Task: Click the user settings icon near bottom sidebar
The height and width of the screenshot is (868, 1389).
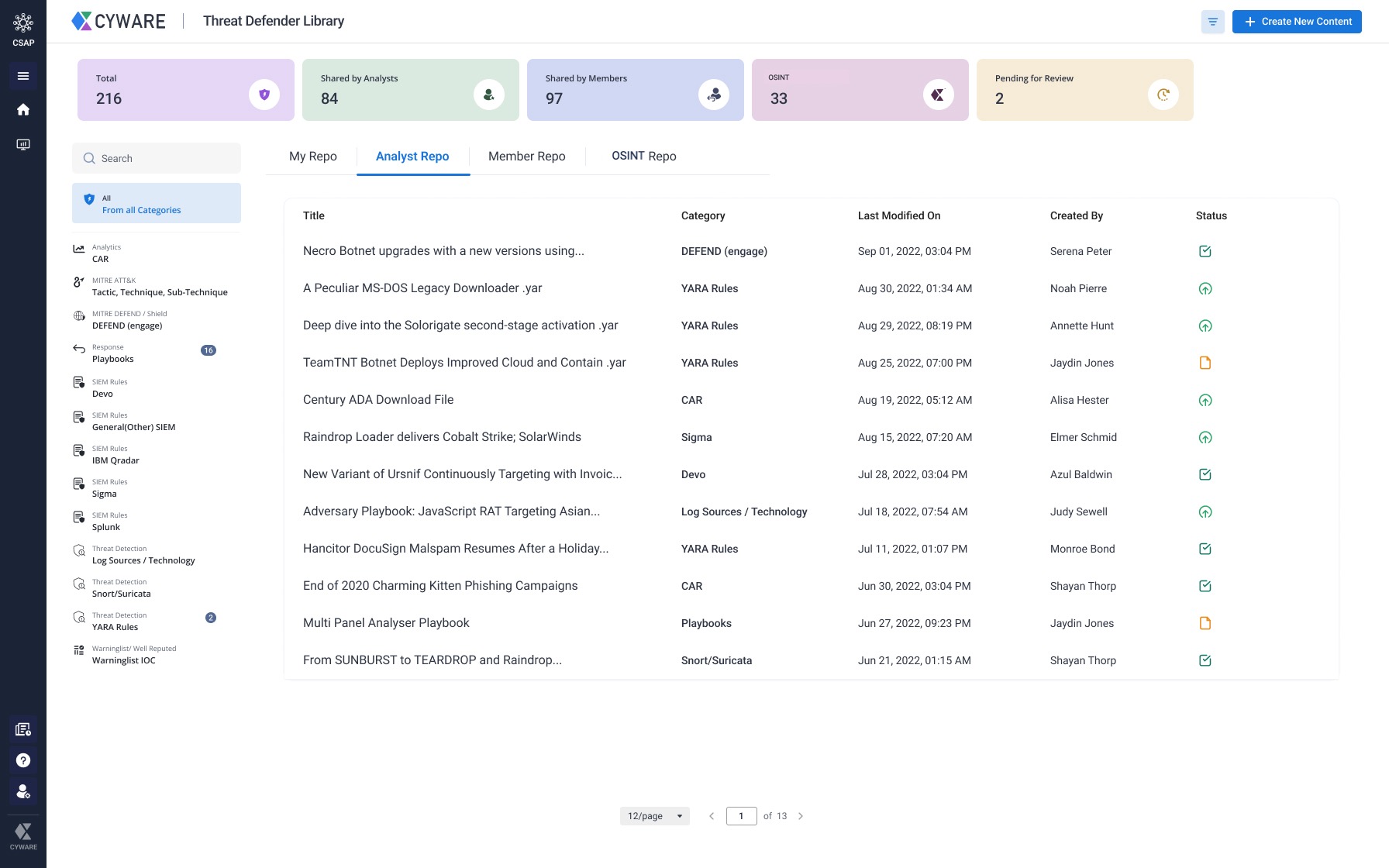Action: point(23,791)
